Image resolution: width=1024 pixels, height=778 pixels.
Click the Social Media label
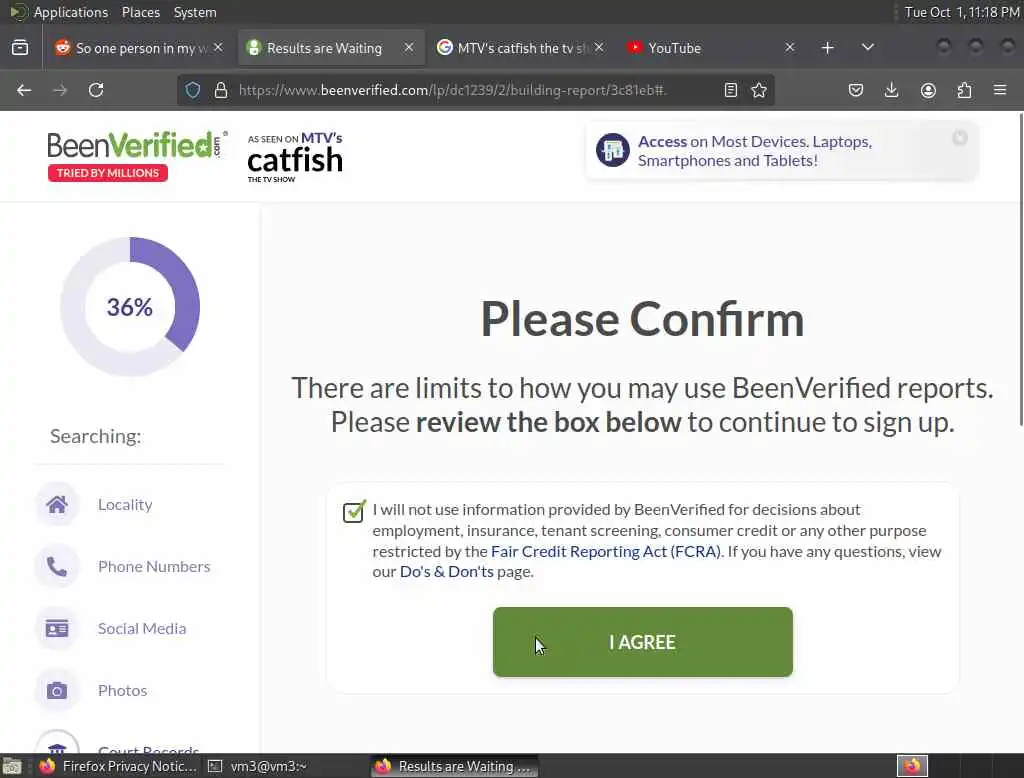(x=142, y=628)
